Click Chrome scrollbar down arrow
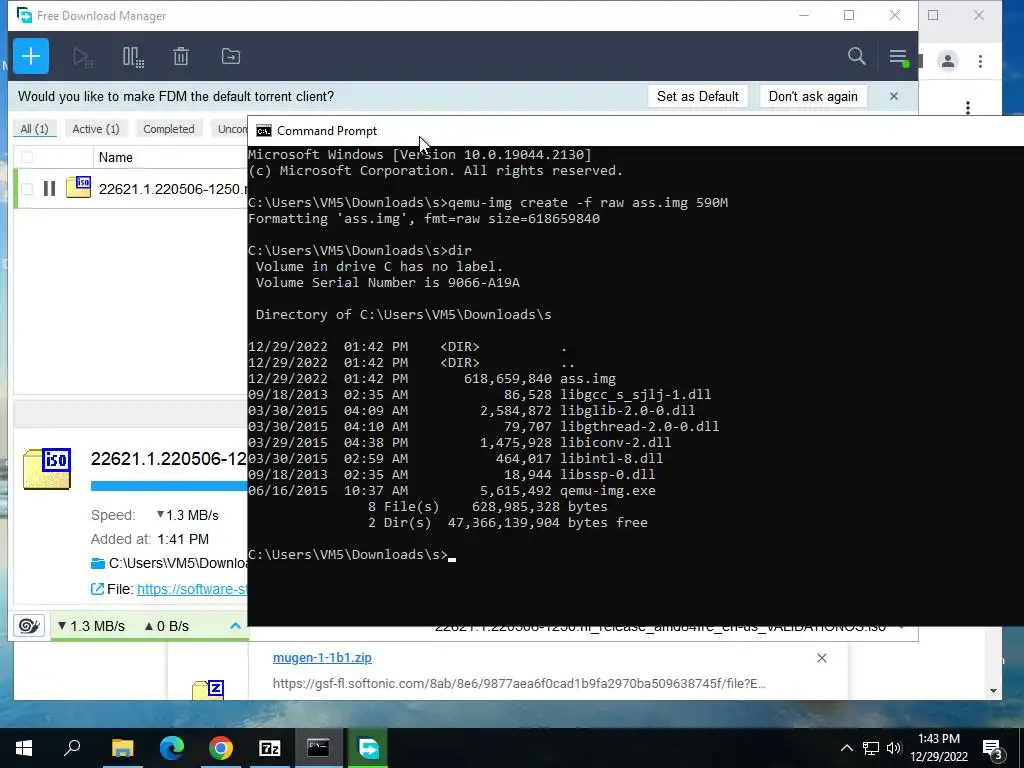1024x768 pixels. click(993, 691)
